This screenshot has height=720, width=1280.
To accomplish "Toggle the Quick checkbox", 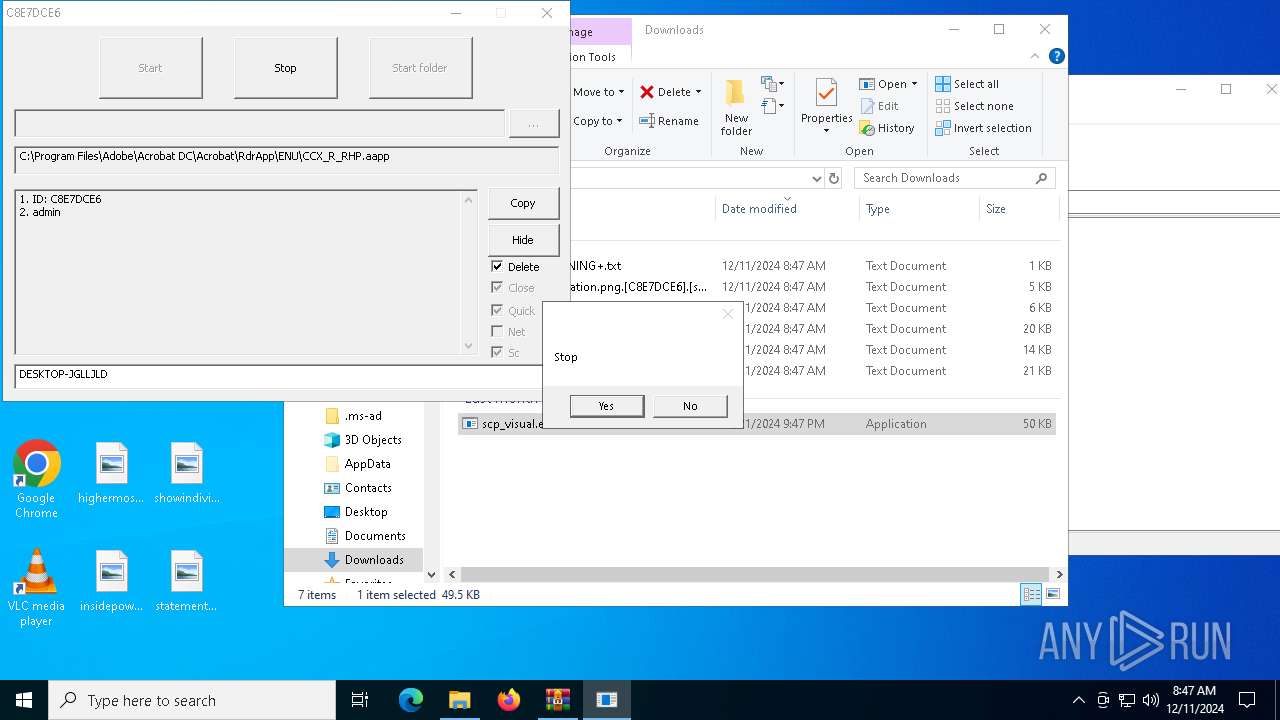I will pyautogui.click(x=497, y=310).
